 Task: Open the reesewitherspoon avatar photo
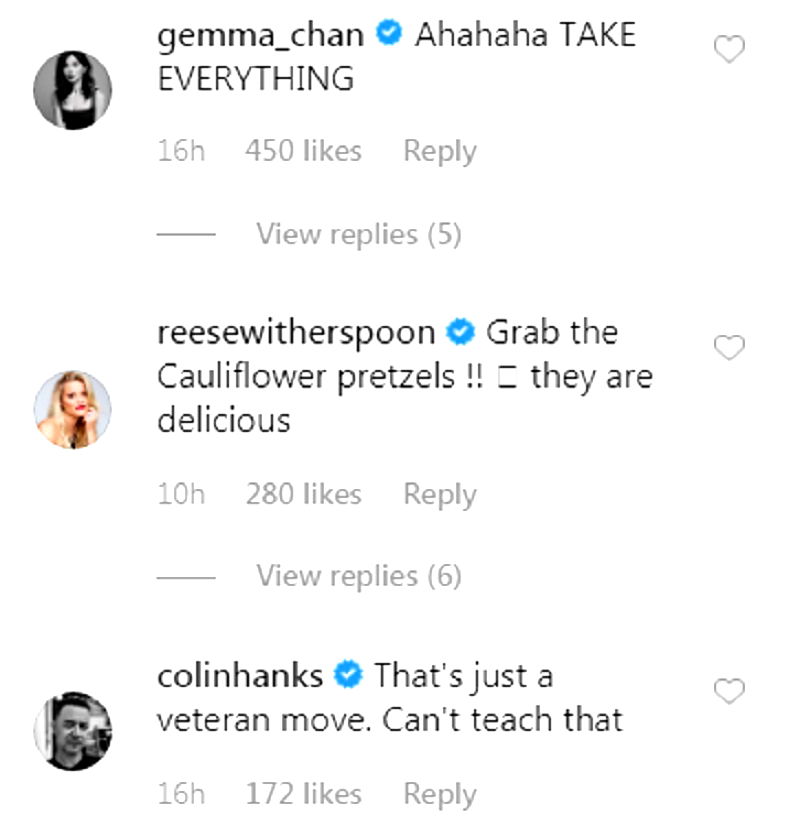(x=73, y=411)
